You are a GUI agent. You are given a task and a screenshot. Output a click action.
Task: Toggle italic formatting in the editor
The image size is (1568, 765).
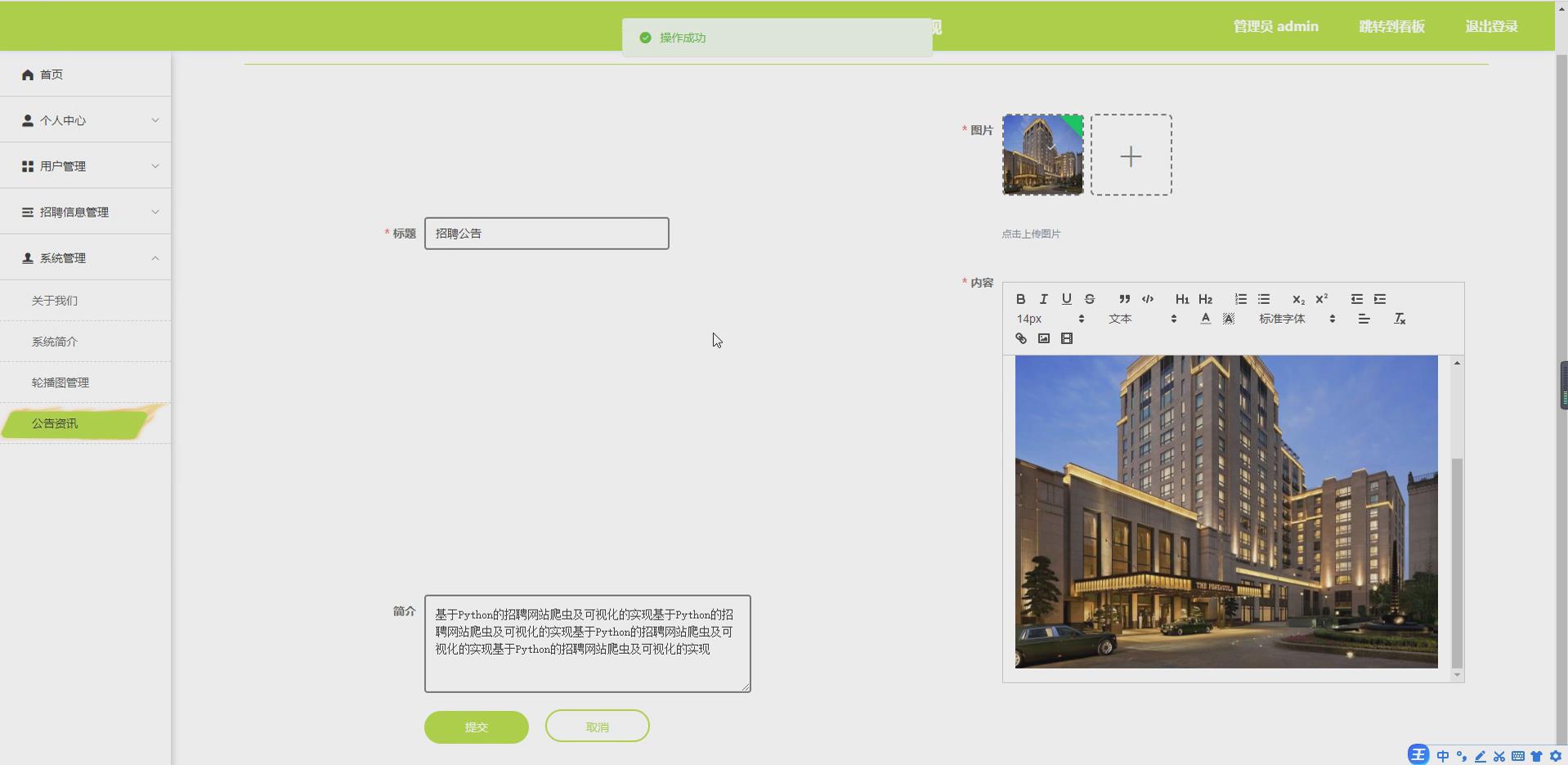(1043, 299)
